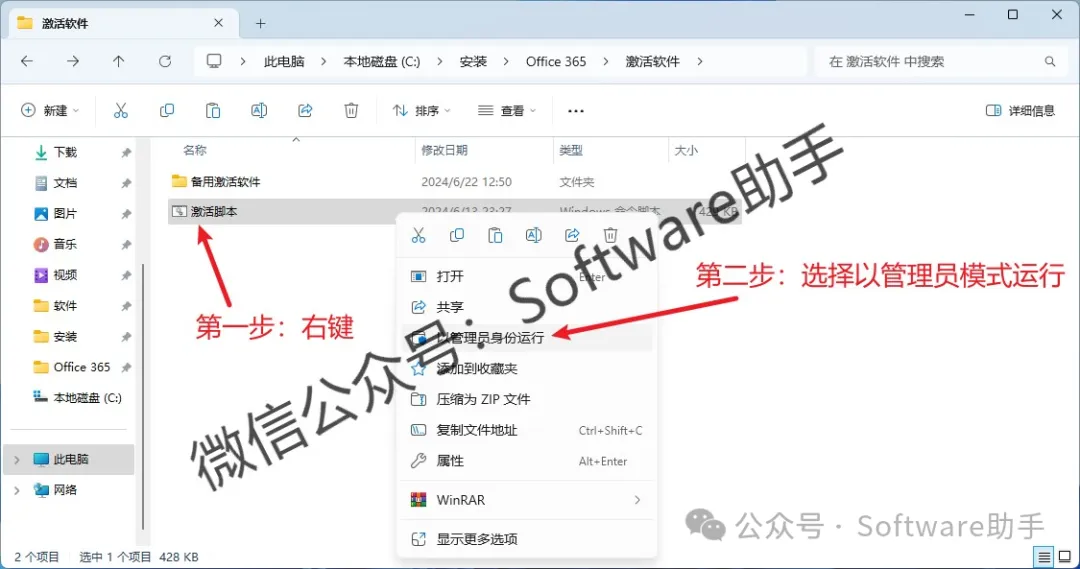Image resolution: width=1080 pixels, height=569 pixels.
Task: Click the Copy icon in the context menu
Action: [457, 236]
